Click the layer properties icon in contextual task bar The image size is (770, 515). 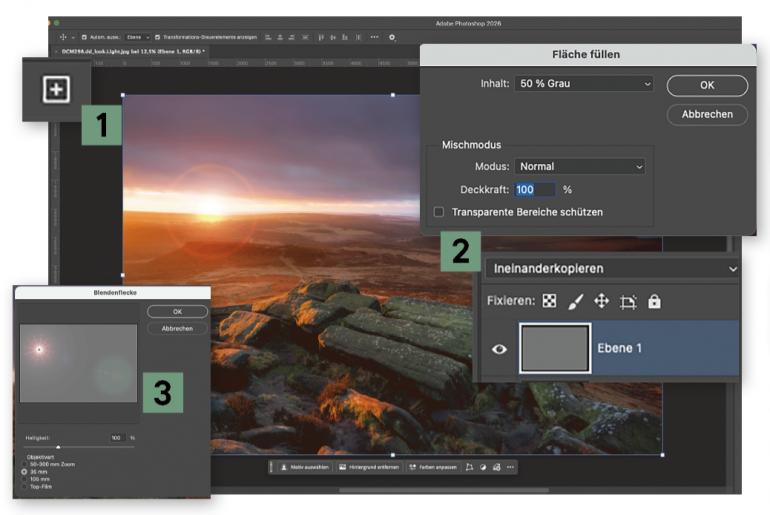(496, 467)
